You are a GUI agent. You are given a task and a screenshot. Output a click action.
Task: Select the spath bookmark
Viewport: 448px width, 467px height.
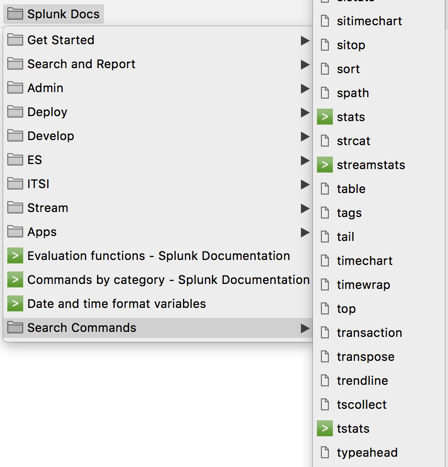coord(380,93)
